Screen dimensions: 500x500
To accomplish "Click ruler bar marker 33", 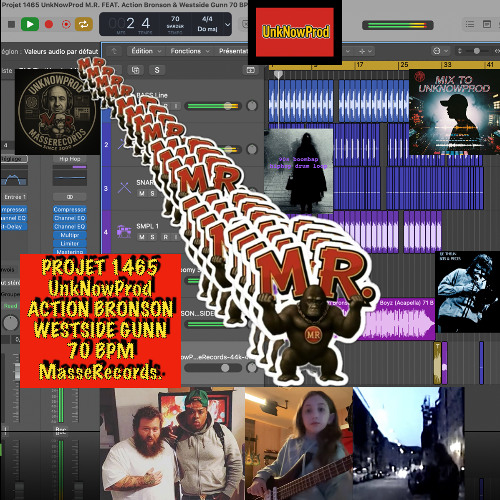I will [447, 65].
